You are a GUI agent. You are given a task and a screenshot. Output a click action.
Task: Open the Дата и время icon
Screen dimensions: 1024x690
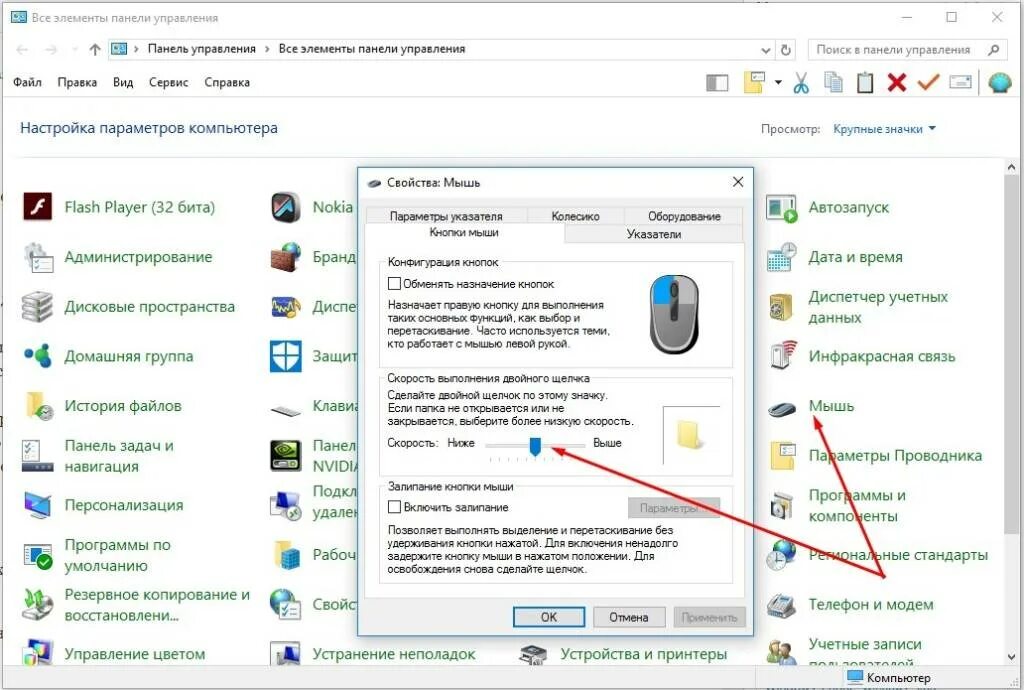pos(782,257)
